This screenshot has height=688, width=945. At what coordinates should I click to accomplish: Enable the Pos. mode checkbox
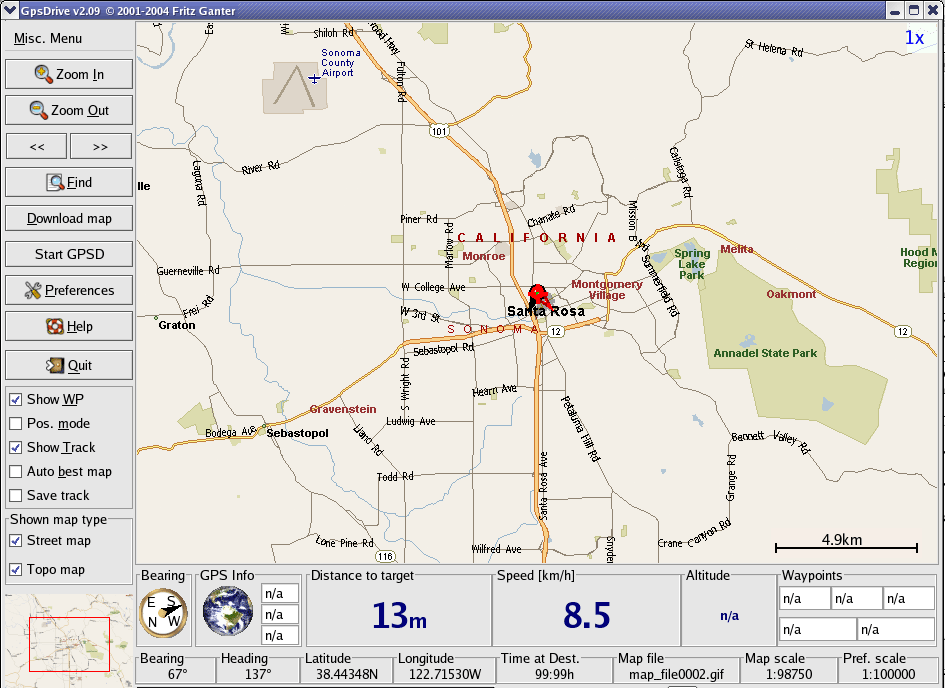[16, 423]
